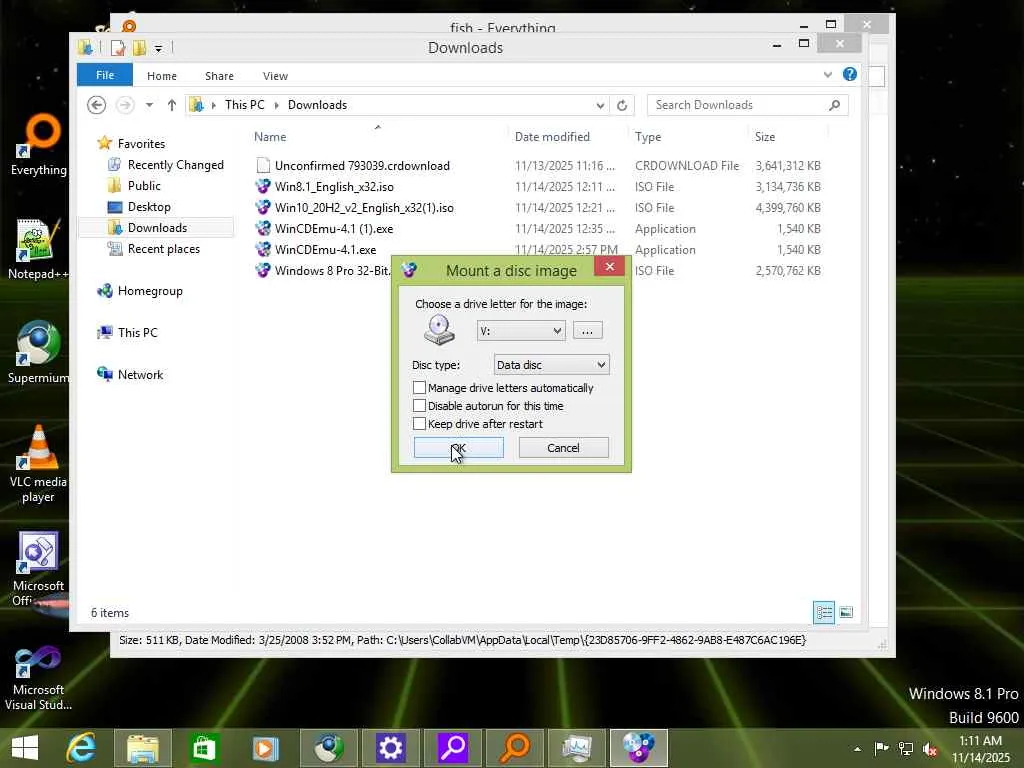Expand the ribbon with the chevron

(827, 74)
